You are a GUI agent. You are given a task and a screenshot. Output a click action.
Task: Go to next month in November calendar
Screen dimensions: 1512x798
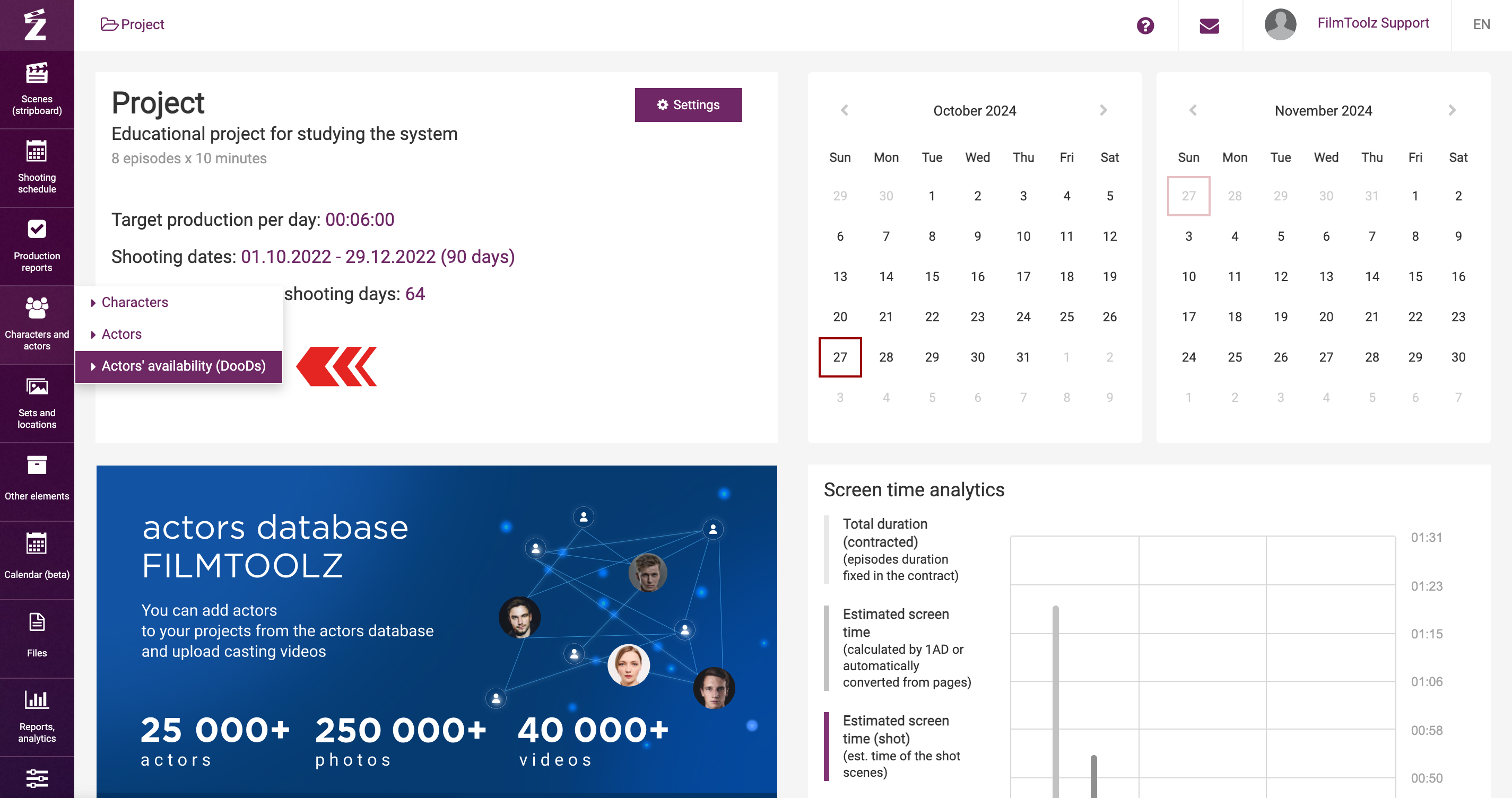coord(1452,110)
